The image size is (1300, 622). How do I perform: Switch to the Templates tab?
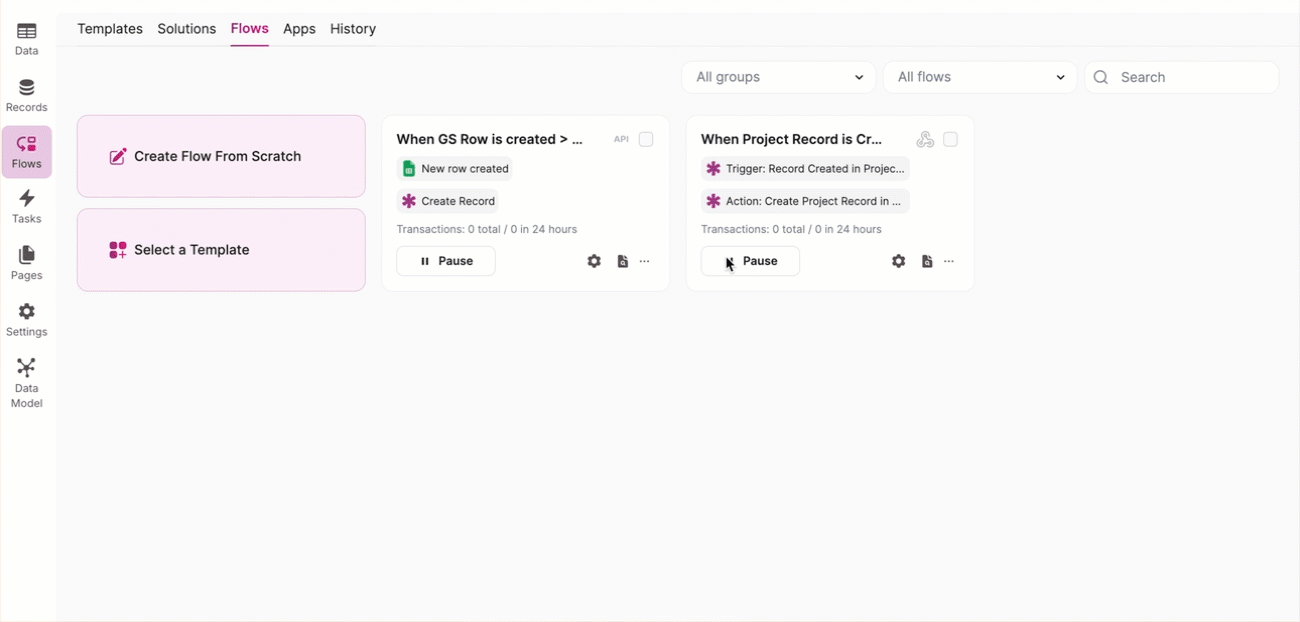click(109, 29)
